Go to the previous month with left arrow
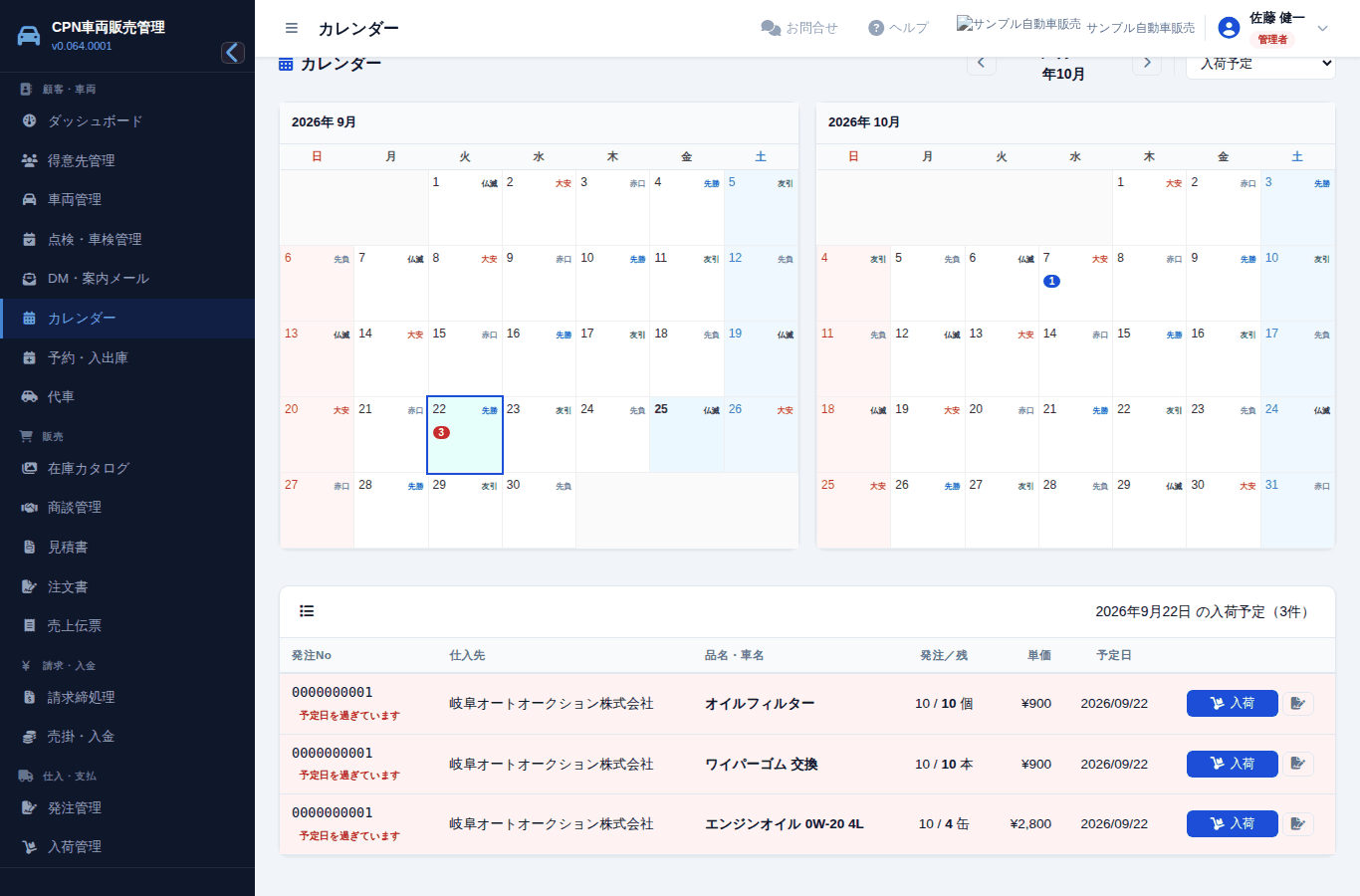1360x896 pixels. tap(981, 63)
